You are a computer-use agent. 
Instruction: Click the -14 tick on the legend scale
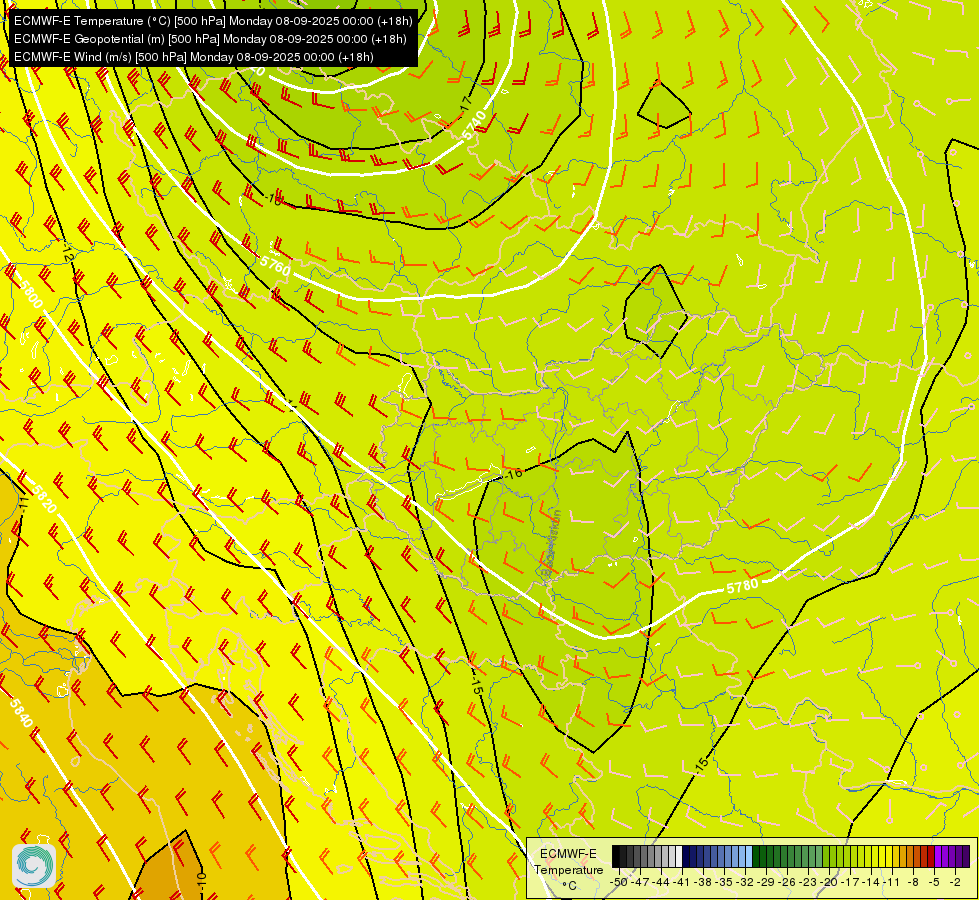click(872, 882)
